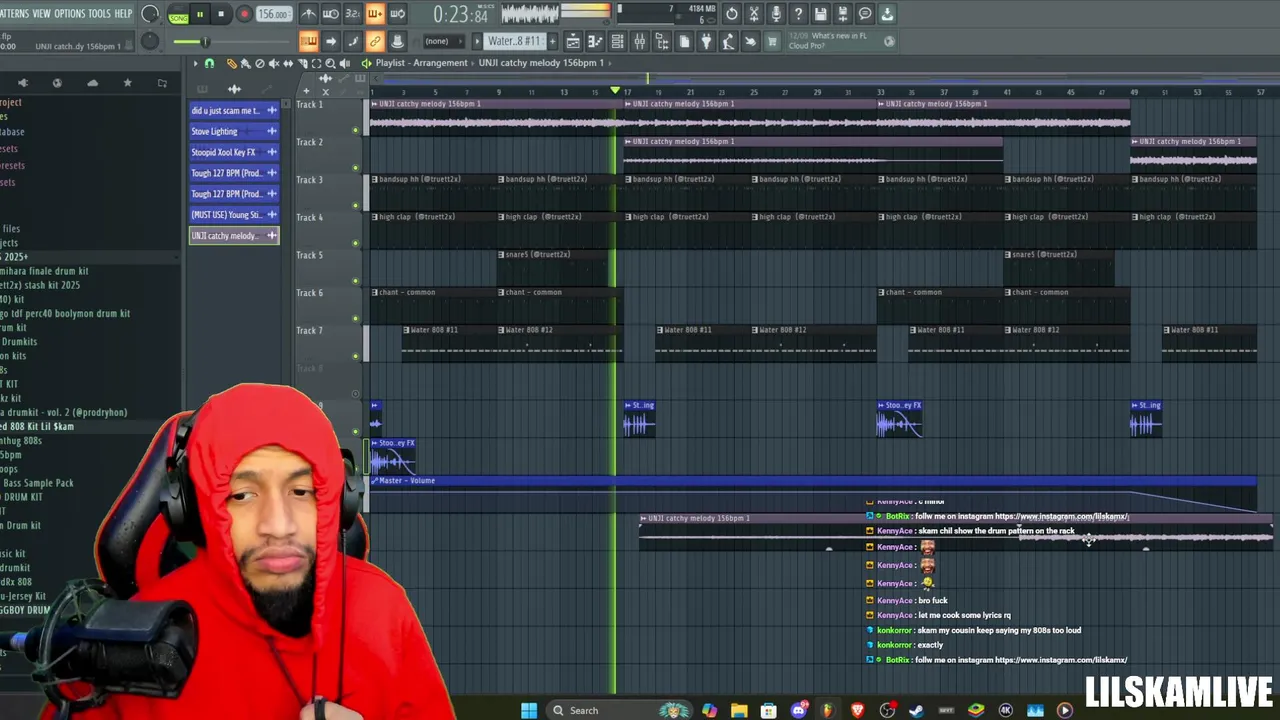1280x720 pixels.
Task: Open the Playlist window icon
Action: 573,41
